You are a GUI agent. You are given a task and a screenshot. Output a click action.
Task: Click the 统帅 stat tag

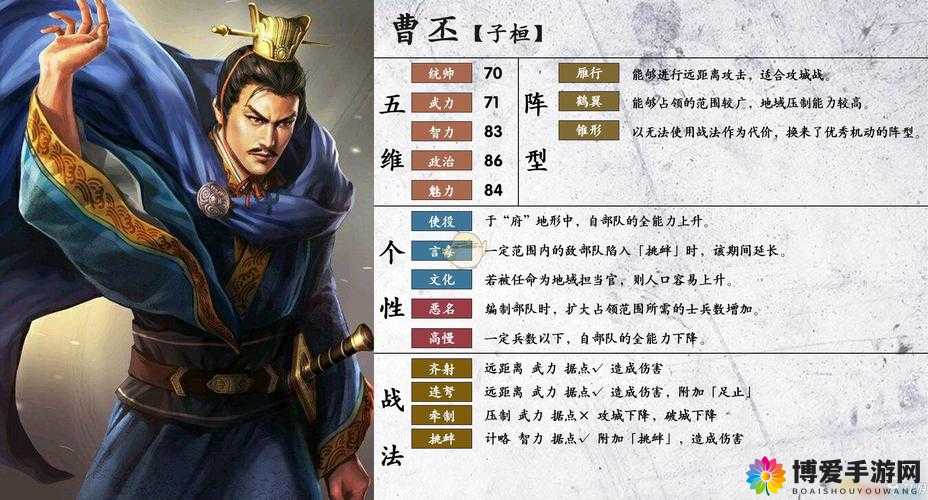click(x=442, y=73)
